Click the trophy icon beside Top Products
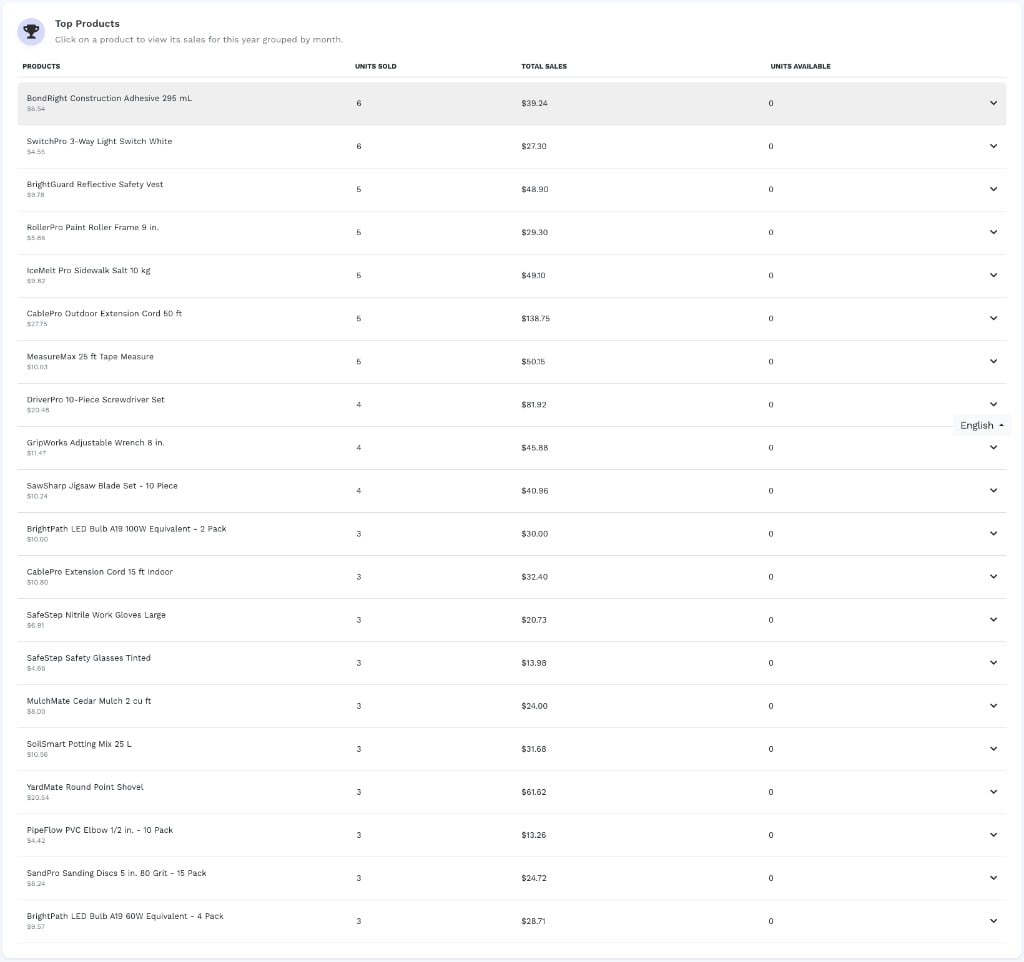This screenshot has width=1024, height=962. pos(31,31)
